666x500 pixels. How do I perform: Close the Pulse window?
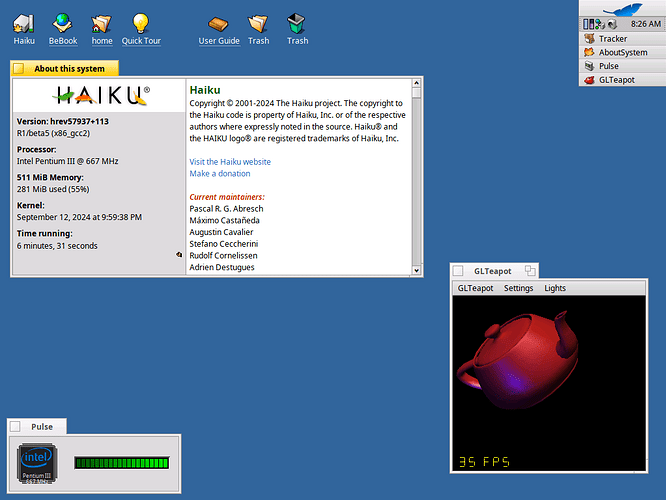tap(15, 427)
